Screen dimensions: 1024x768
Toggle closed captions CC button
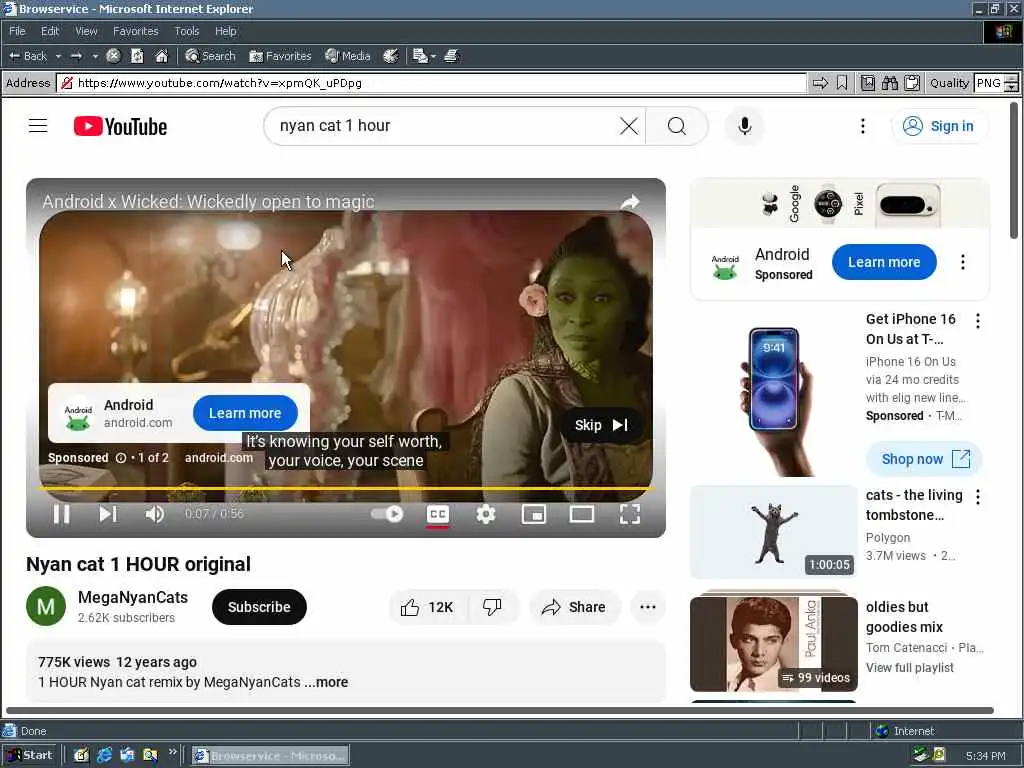[x=438, y=514]
